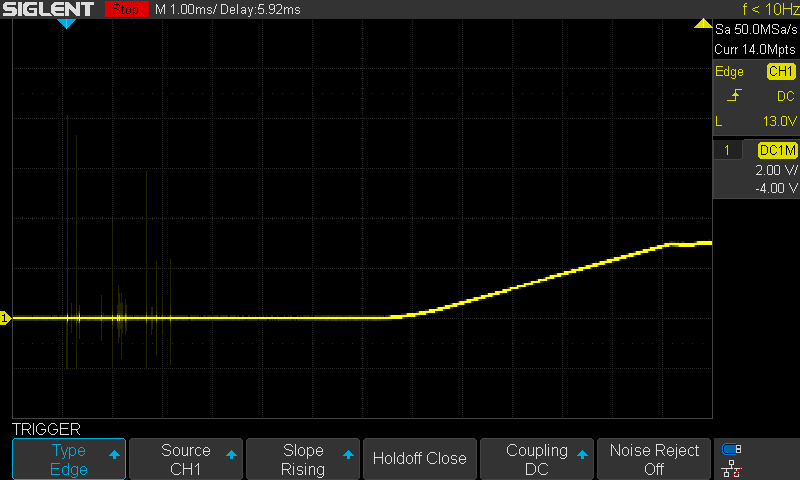Viewport: 800px width, 480px height.
Task: Click the SIGLENT logo
Action: [x=48, y=9]
